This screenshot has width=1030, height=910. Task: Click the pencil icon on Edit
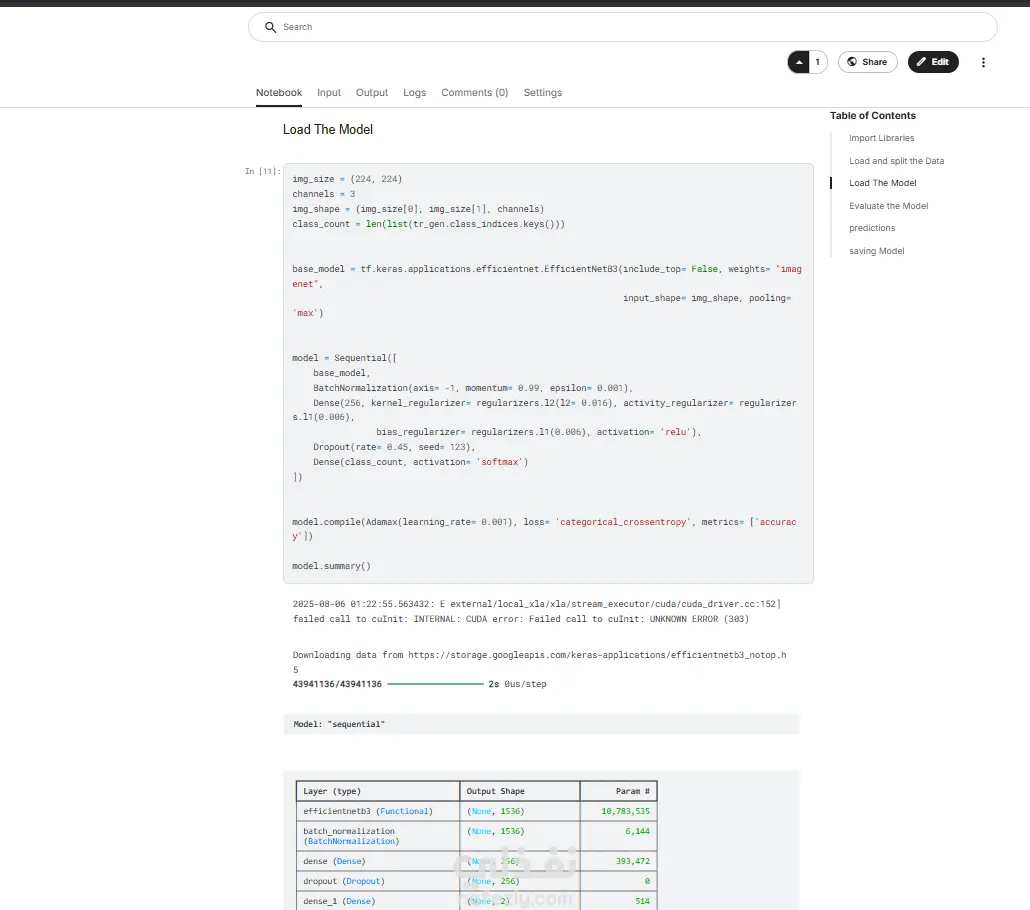click(x=922, y=62)
